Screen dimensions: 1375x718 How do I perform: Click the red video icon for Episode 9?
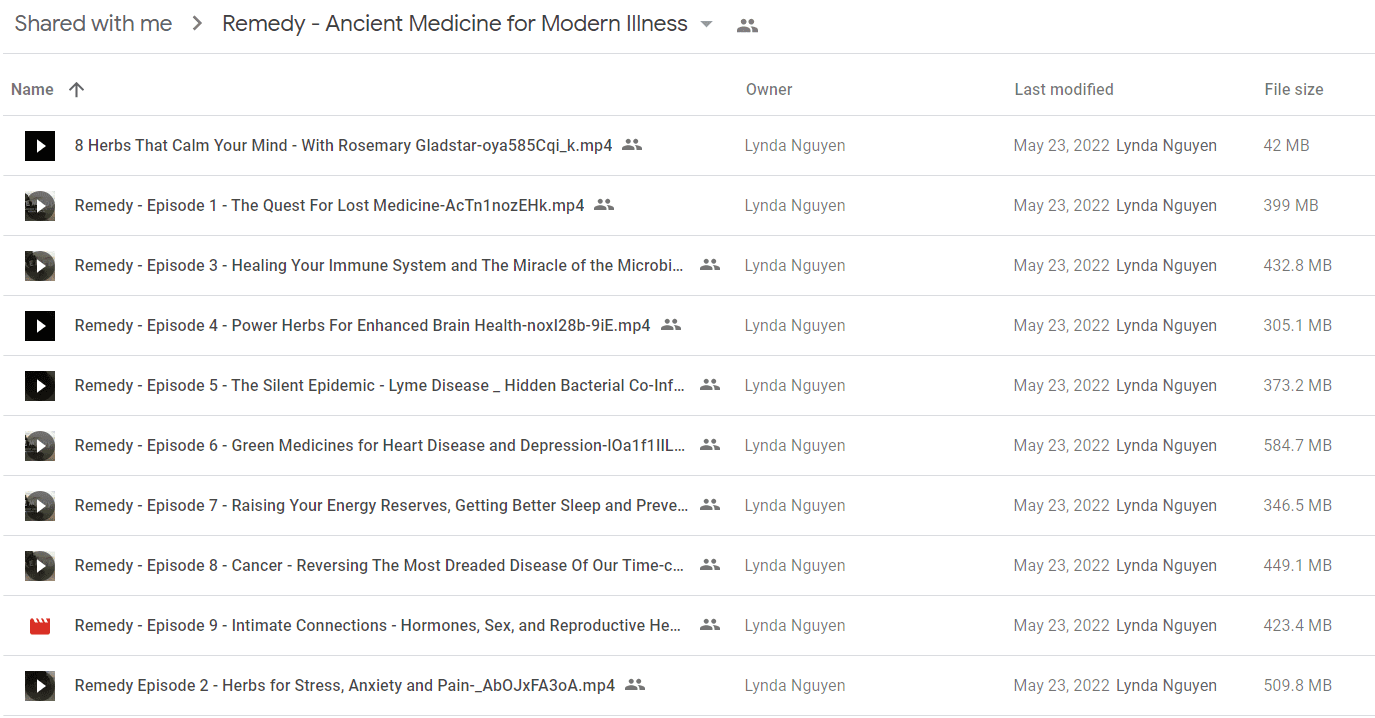pos(40,626)
